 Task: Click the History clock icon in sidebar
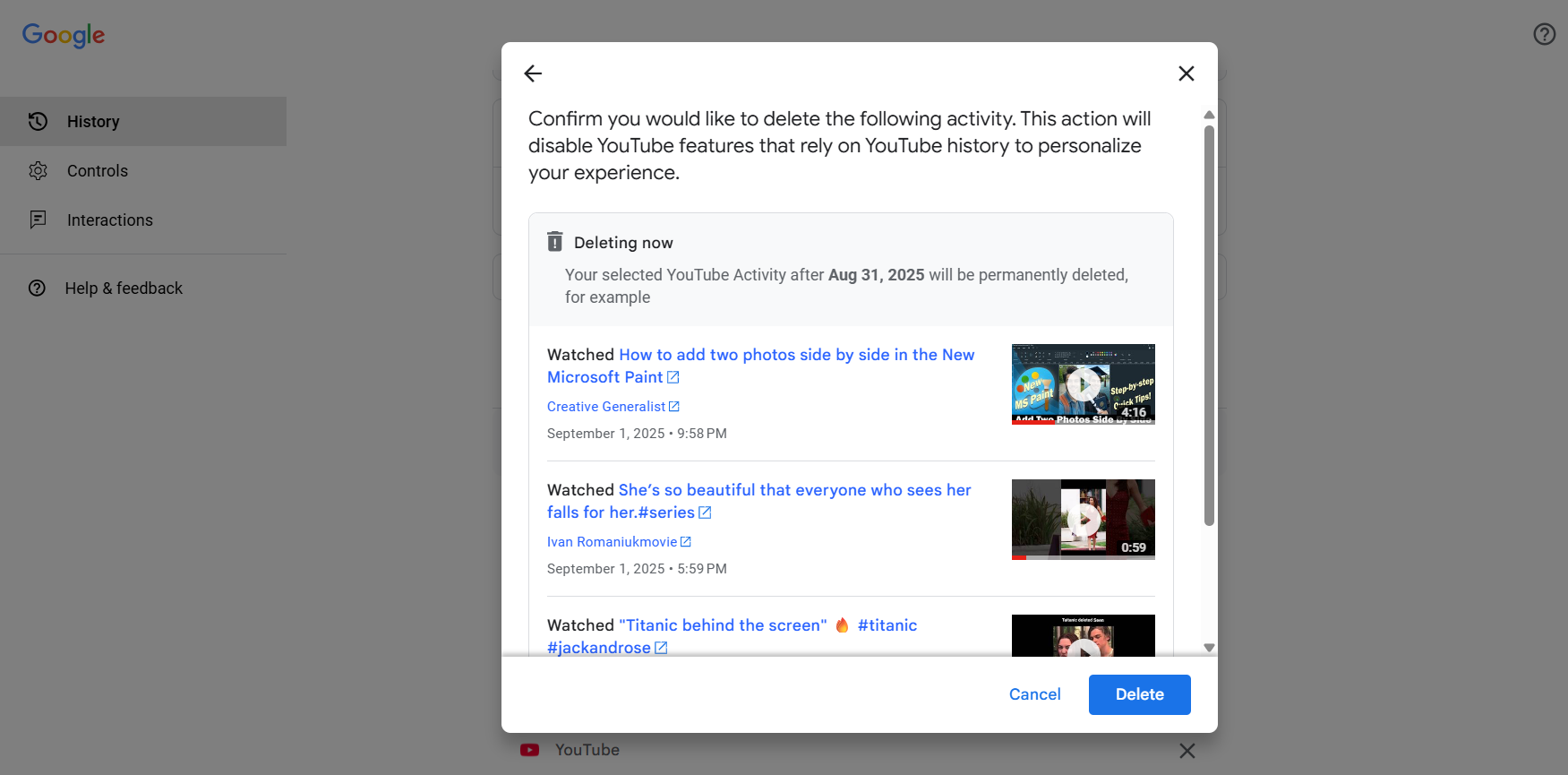(38, 121)
